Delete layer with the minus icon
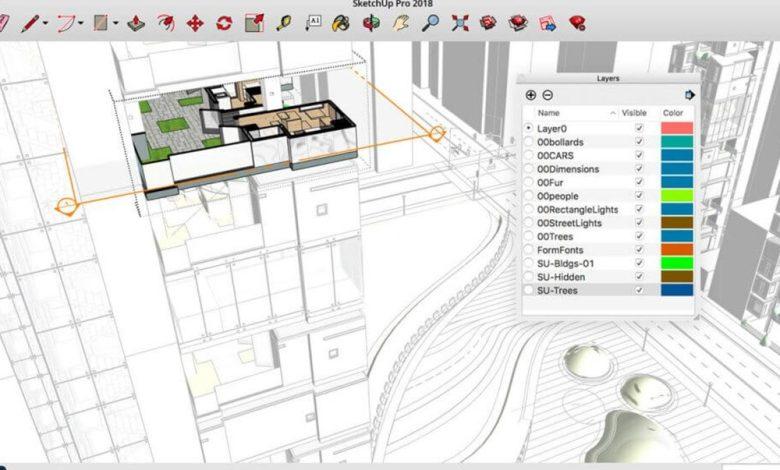 coord(547,95)
